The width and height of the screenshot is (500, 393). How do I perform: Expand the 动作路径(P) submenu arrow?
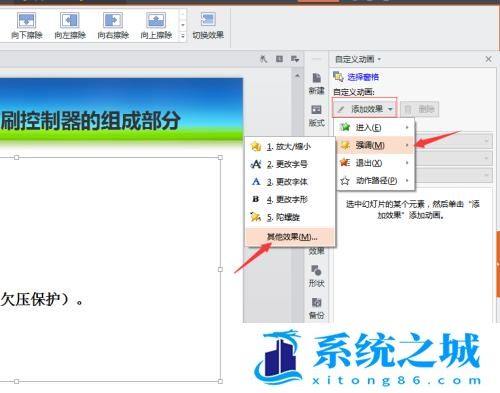coord(407,180)
